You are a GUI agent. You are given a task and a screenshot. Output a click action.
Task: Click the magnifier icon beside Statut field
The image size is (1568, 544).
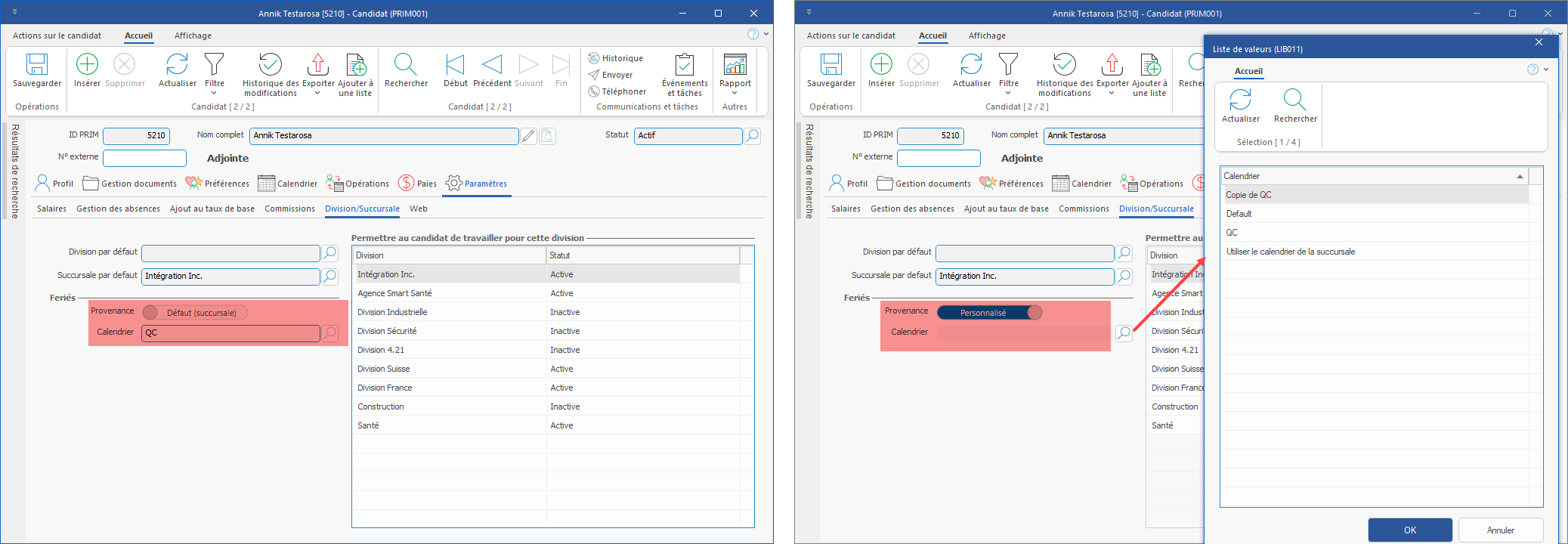click(753, 136)
